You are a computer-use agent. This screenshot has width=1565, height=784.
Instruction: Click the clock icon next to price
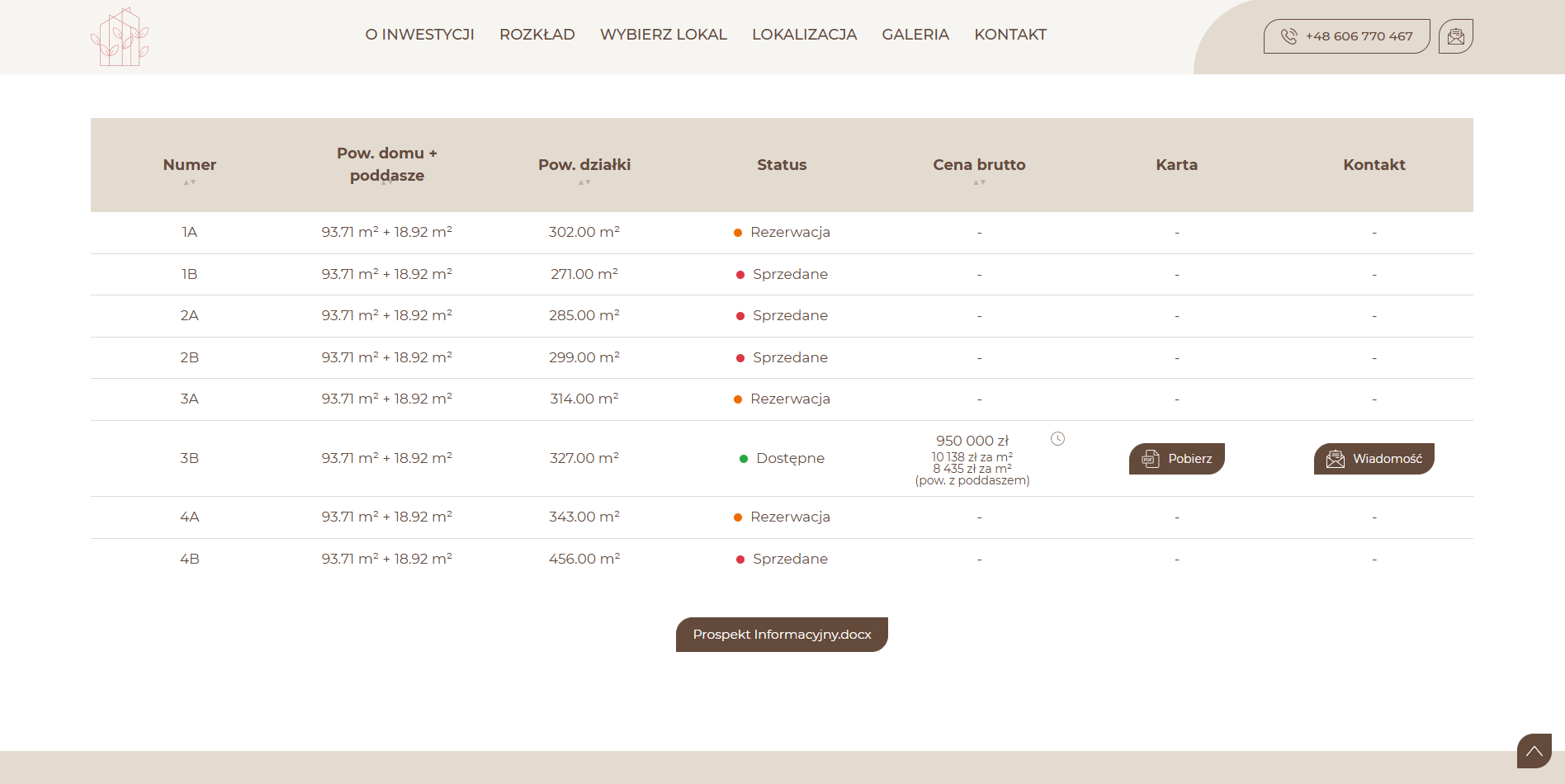pyautogui.click(x=1057, y=439)
